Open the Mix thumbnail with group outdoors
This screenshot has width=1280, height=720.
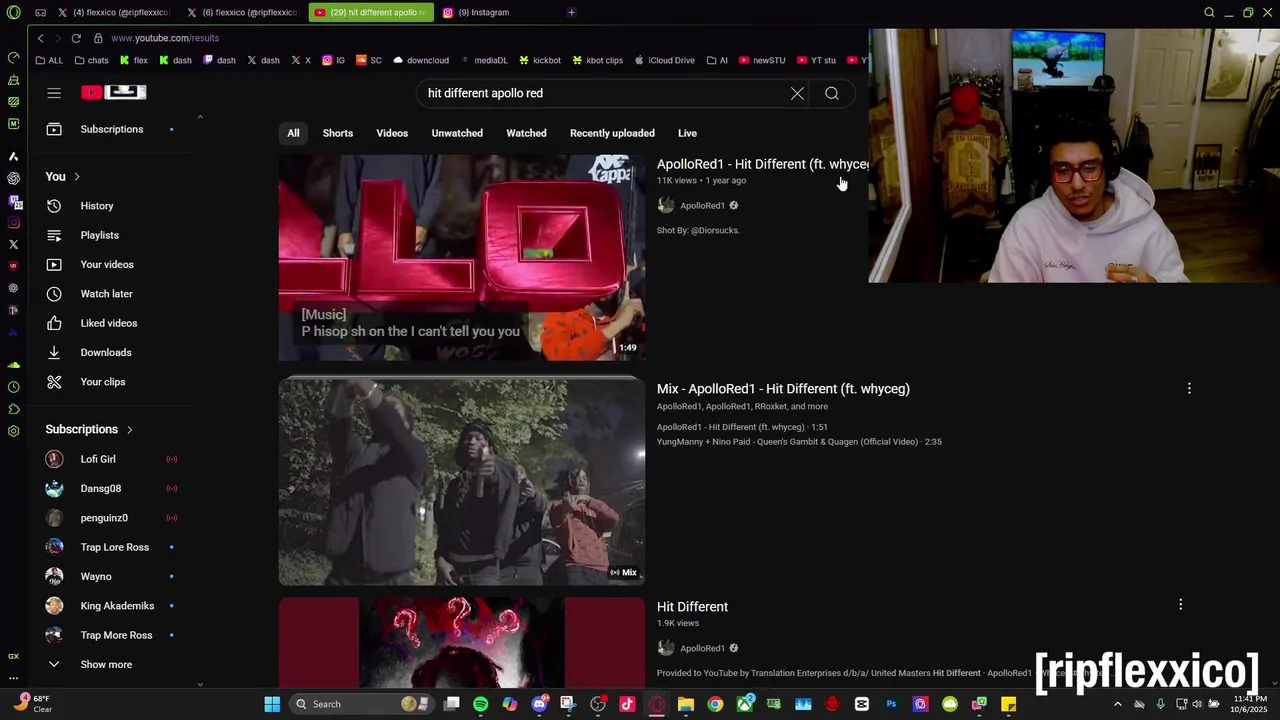tap(462, 481)
